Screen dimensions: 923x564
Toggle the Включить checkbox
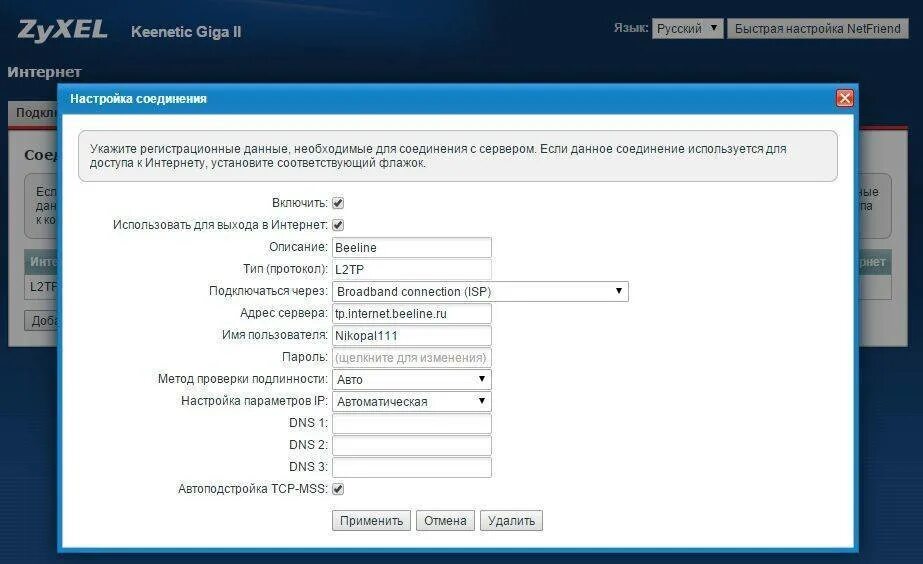coord(338,203)
